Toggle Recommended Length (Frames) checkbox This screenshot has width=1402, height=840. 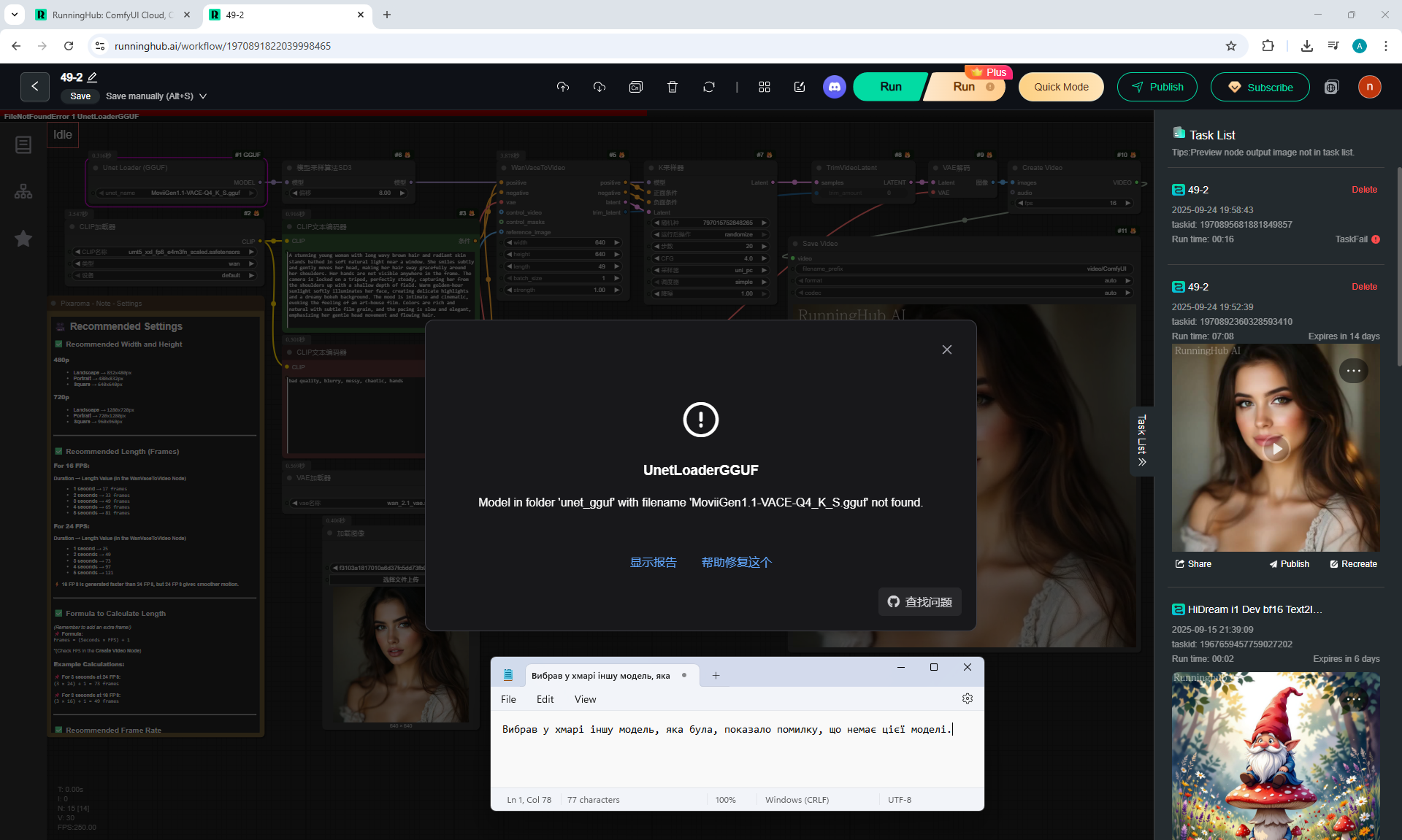tap(58, 451)
